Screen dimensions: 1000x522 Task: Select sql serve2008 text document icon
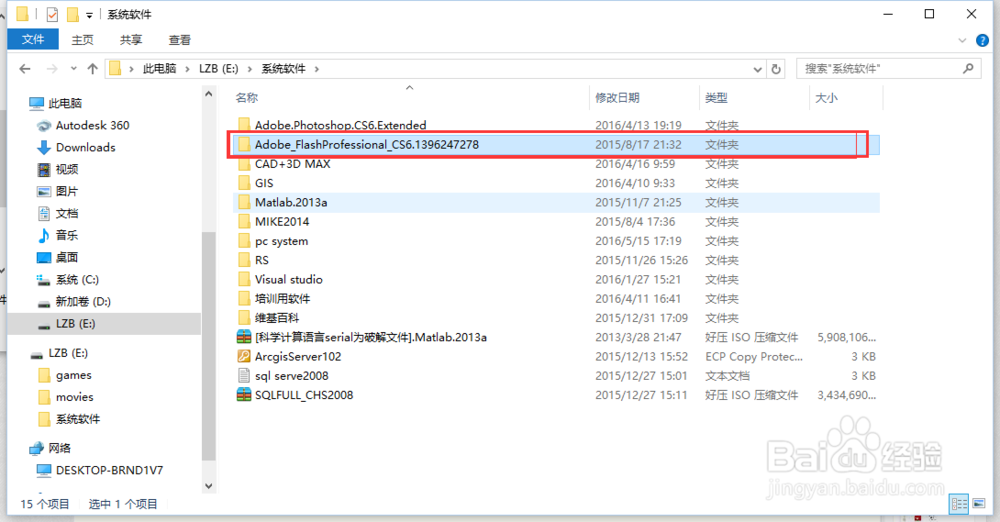click(x=244, y=375)
